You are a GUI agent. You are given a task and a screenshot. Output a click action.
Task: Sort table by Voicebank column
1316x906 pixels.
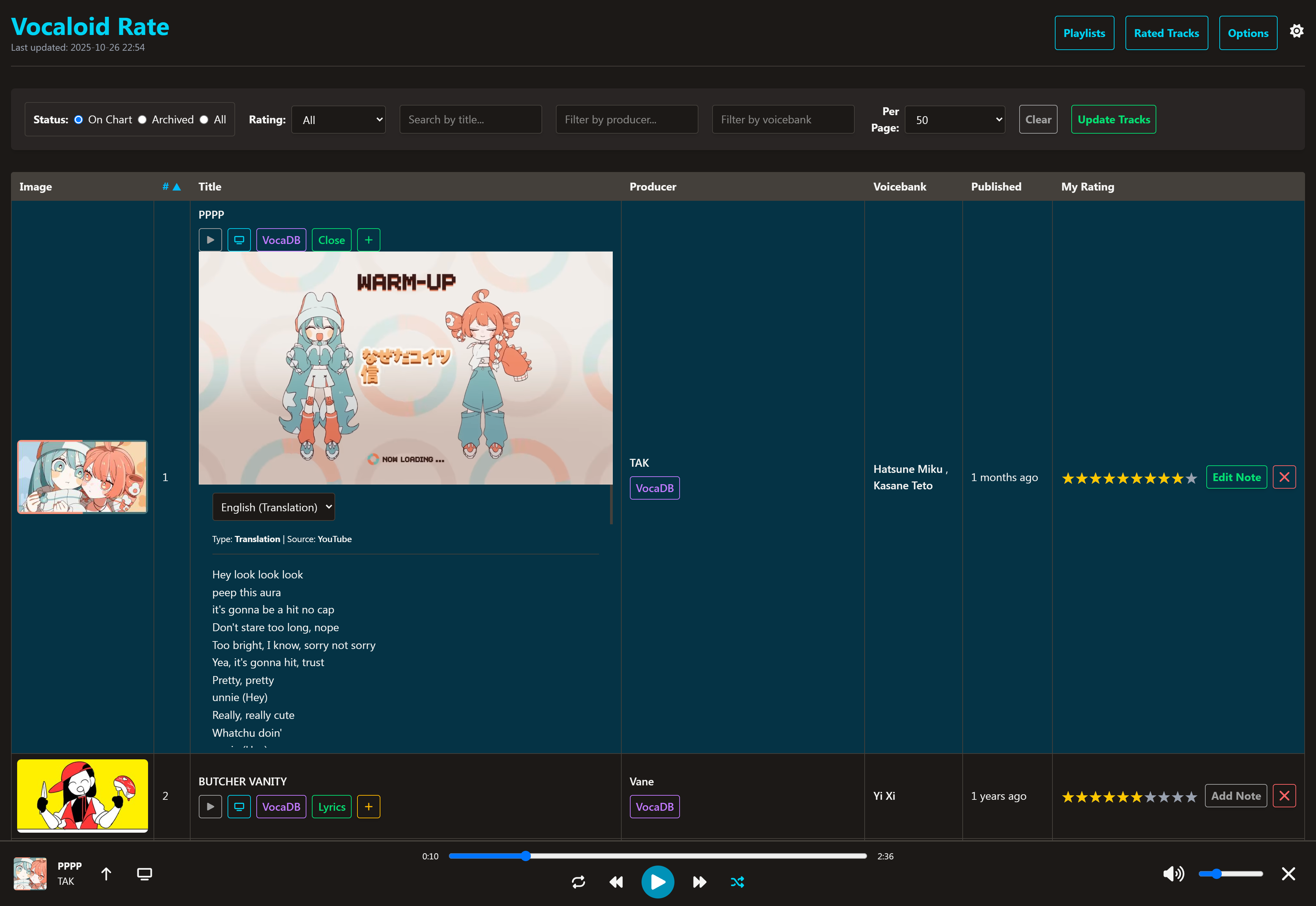(x=899, y=186)
